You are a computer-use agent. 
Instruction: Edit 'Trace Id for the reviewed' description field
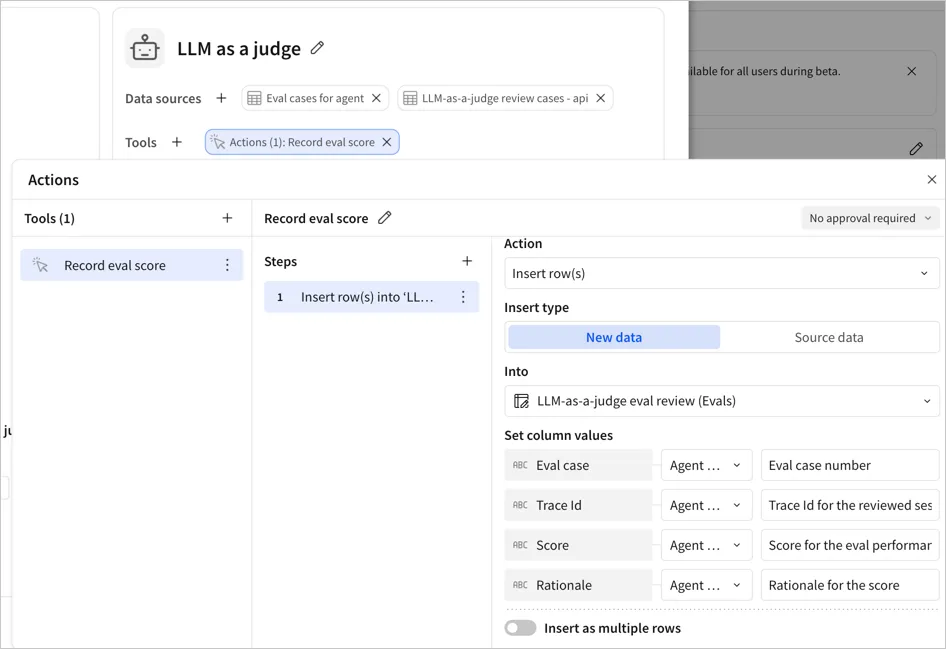[x=850, y=505]
